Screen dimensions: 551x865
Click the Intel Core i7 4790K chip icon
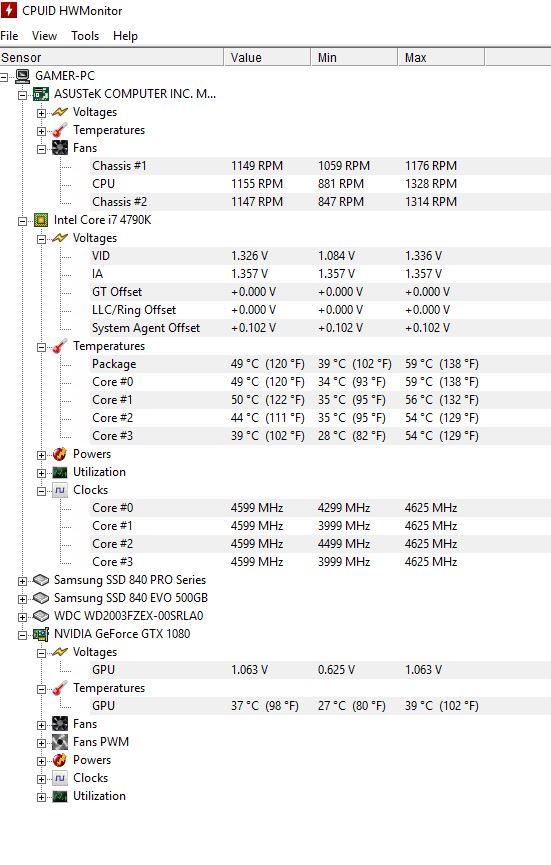tap(41, 220)
